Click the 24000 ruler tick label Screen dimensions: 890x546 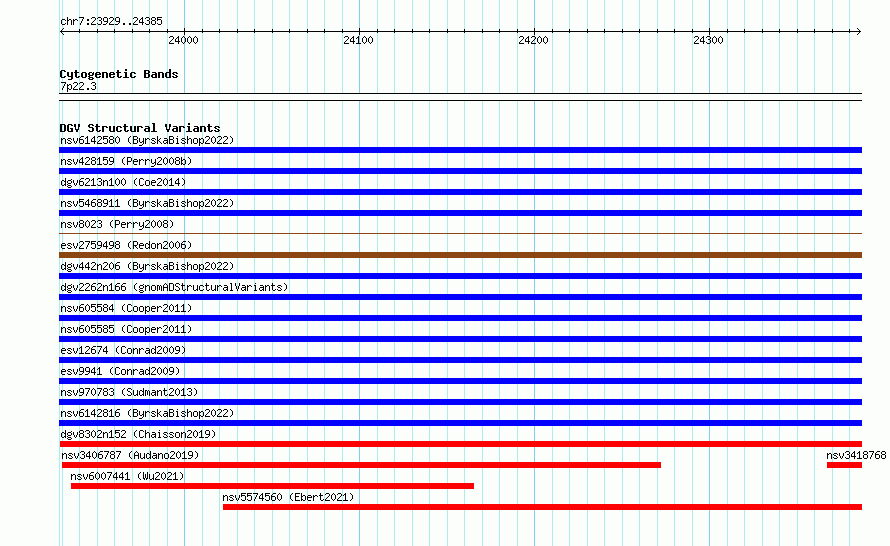[183, 40]
